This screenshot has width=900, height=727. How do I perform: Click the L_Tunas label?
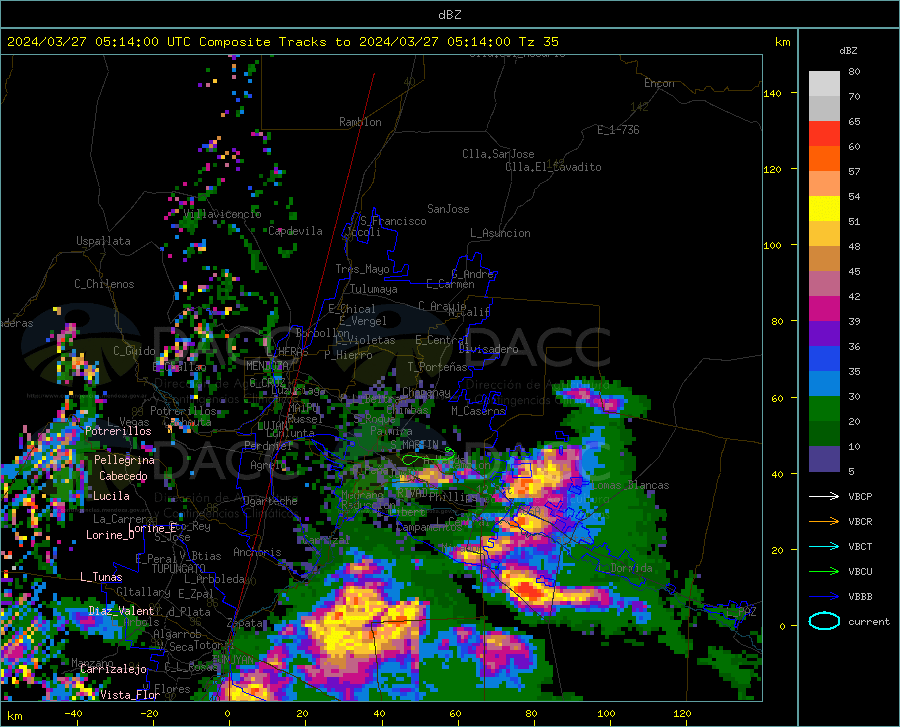click(101, 577)
